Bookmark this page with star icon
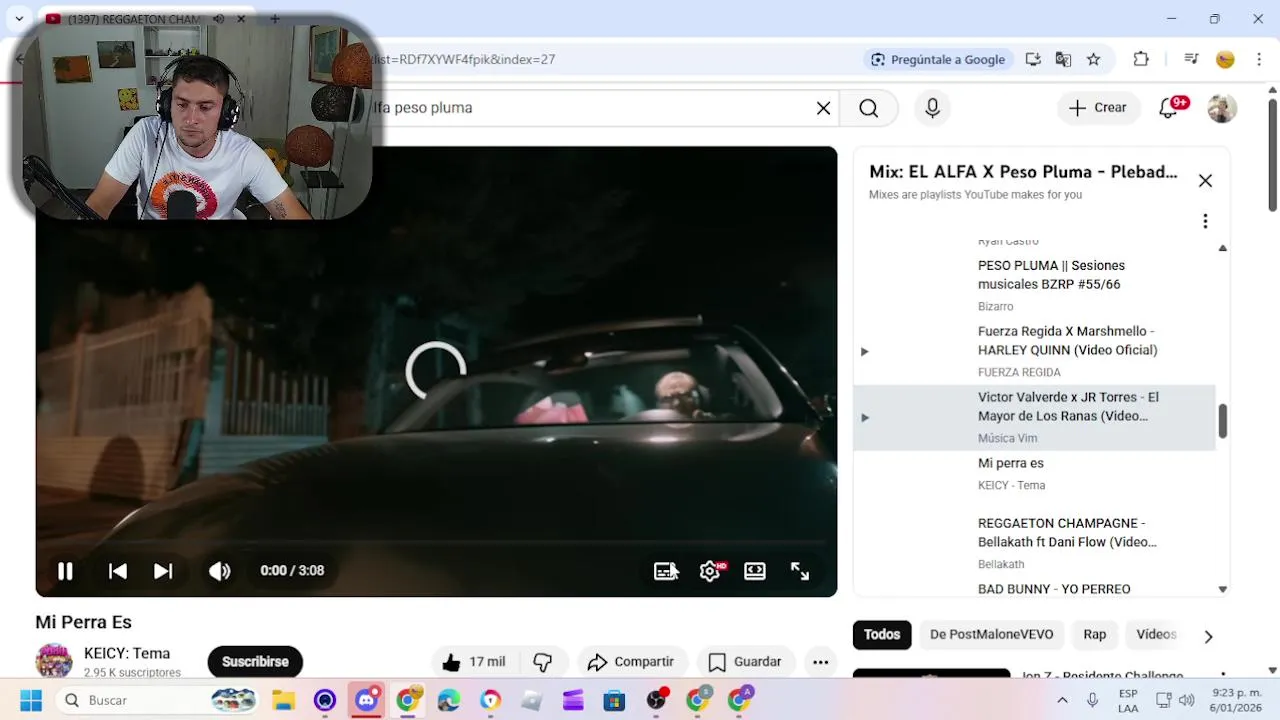The image size is (1280, 720). coord(1093,59)
